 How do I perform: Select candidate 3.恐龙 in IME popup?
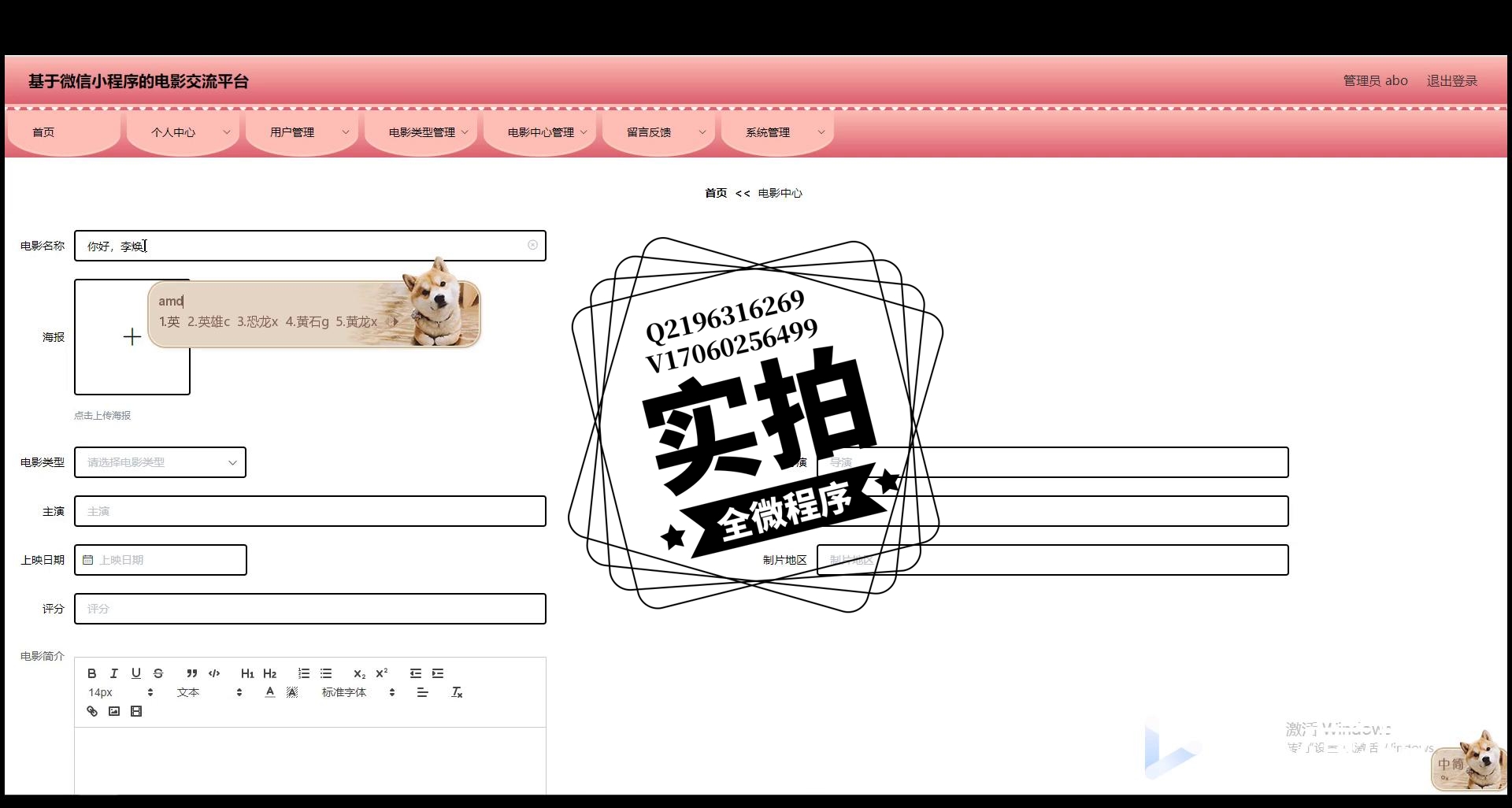point(258,321)
